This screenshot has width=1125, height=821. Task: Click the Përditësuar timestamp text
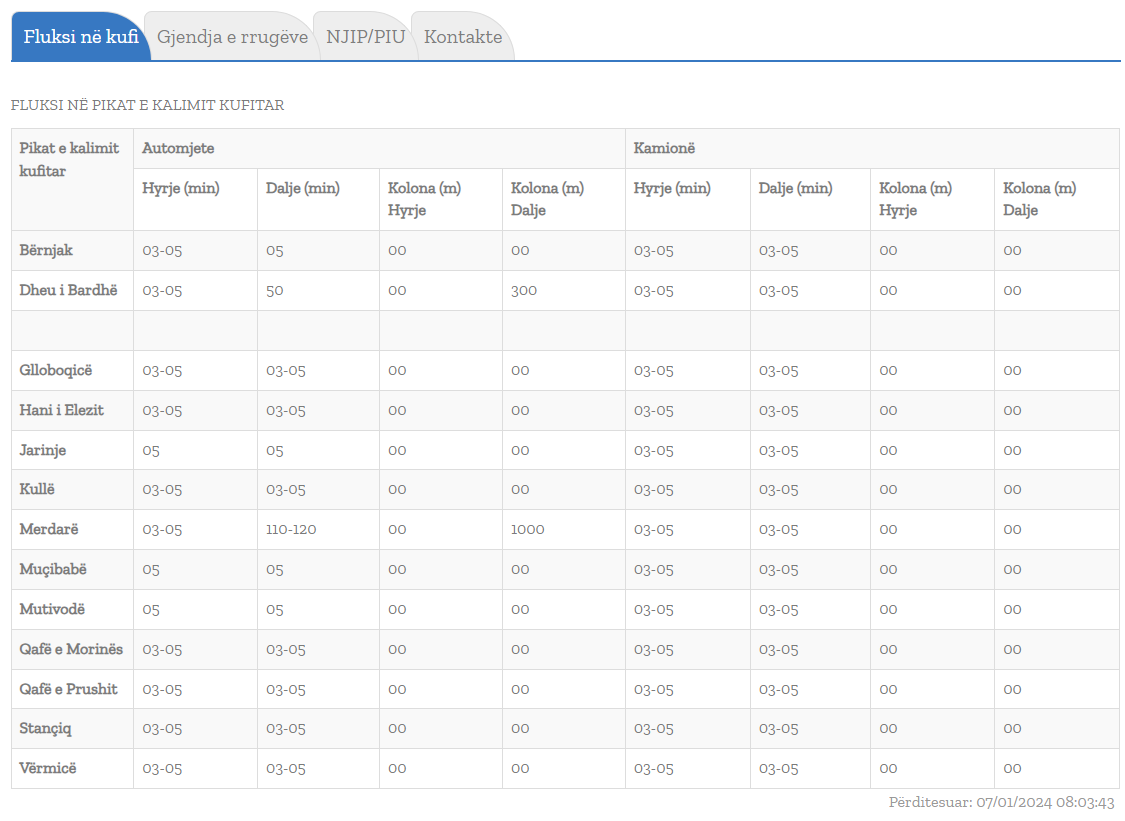1001,802
